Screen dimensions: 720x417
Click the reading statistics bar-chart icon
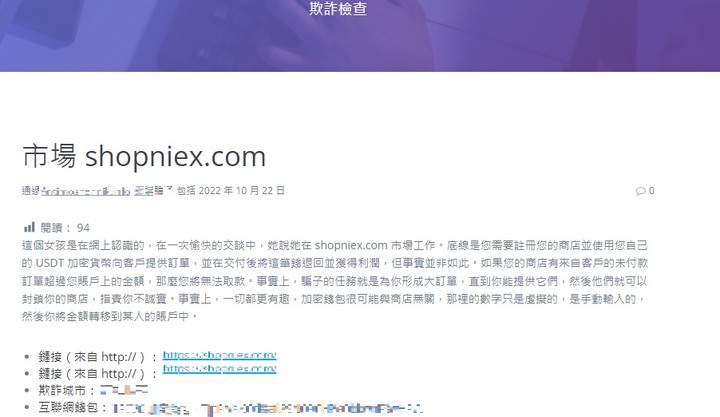click(29, 227)
